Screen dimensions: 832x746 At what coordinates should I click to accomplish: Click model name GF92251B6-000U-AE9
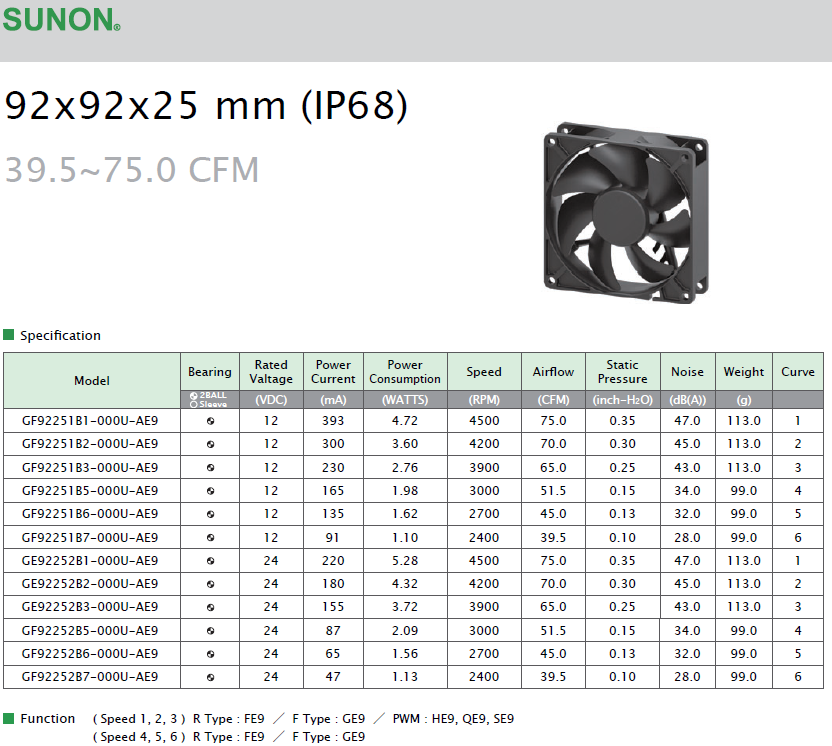(x=90, y=514)
